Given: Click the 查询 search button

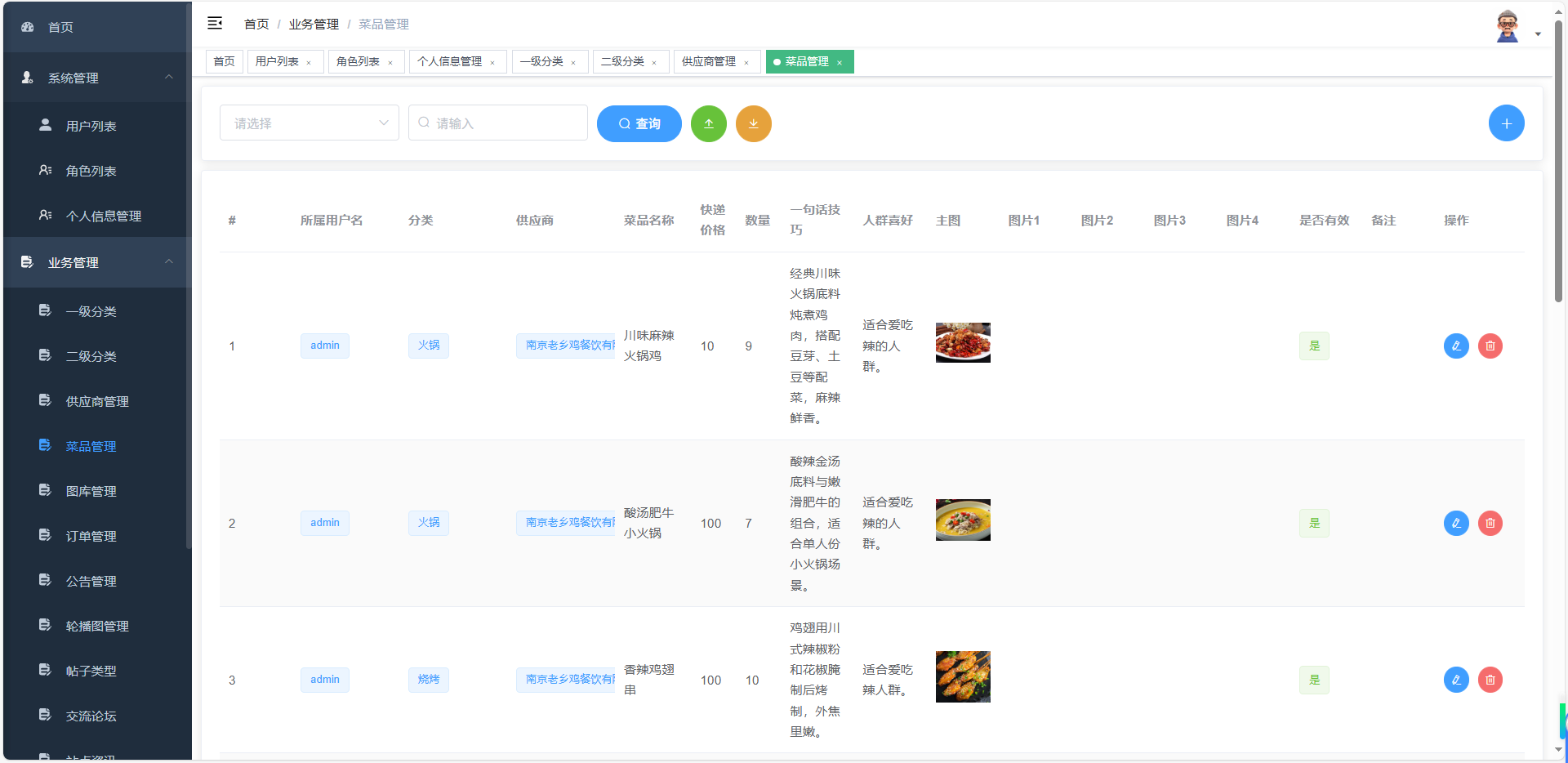Looking at the screenshot, I should (639, 123).
